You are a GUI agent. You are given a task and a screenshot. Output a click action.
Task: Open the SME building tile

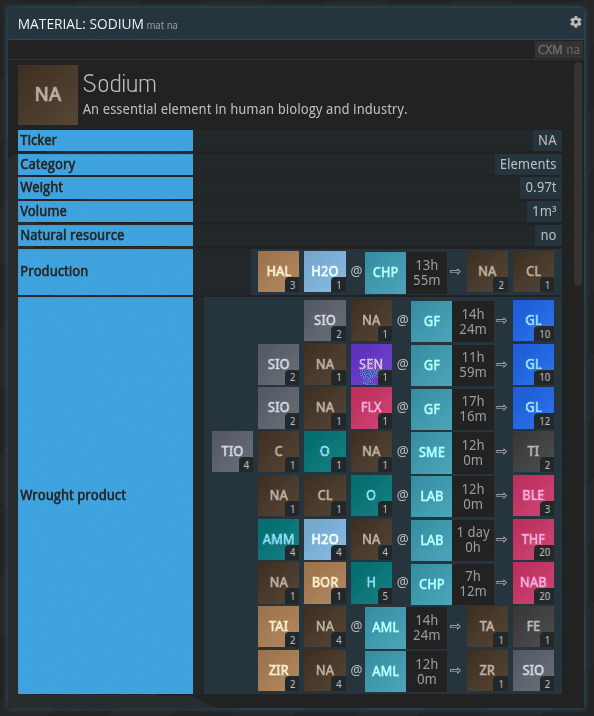[x=431, y=453]
